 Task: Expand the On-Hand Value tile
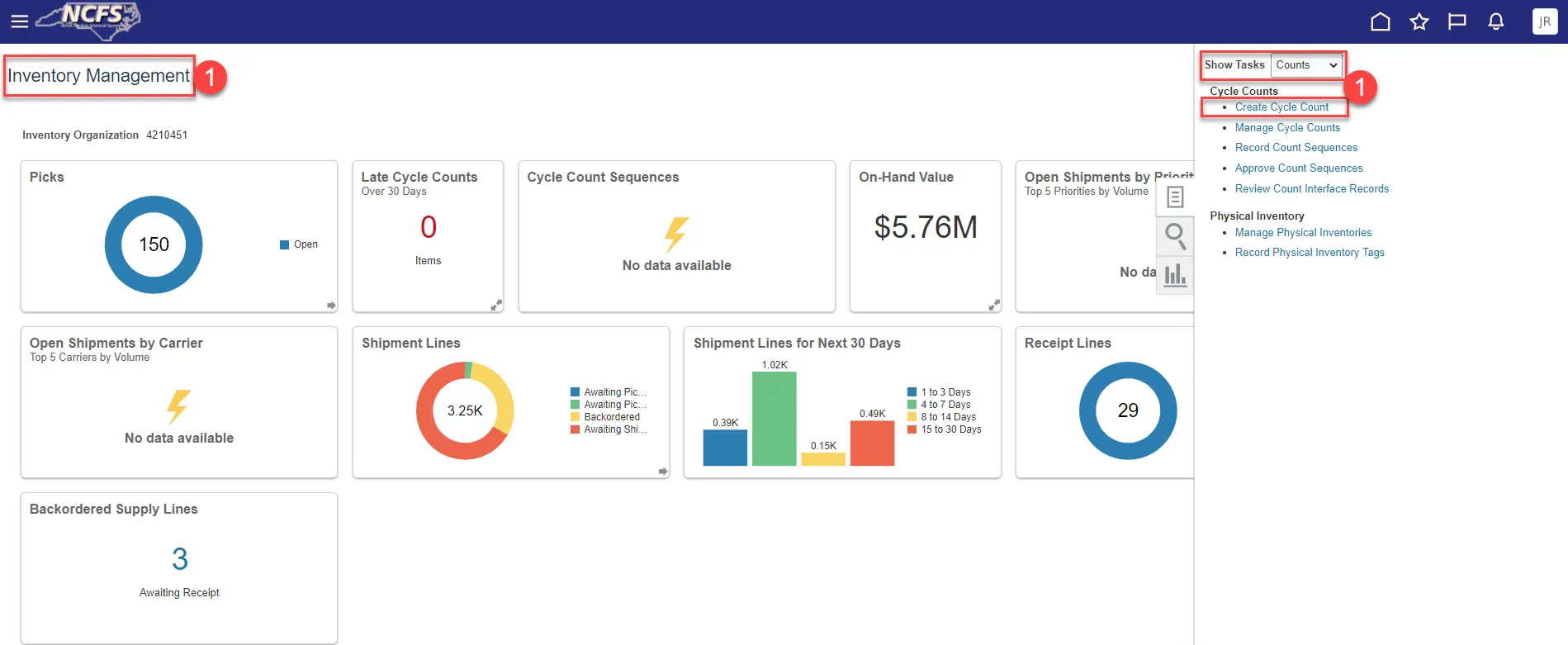pyautogui.click(x=993, y=305)
